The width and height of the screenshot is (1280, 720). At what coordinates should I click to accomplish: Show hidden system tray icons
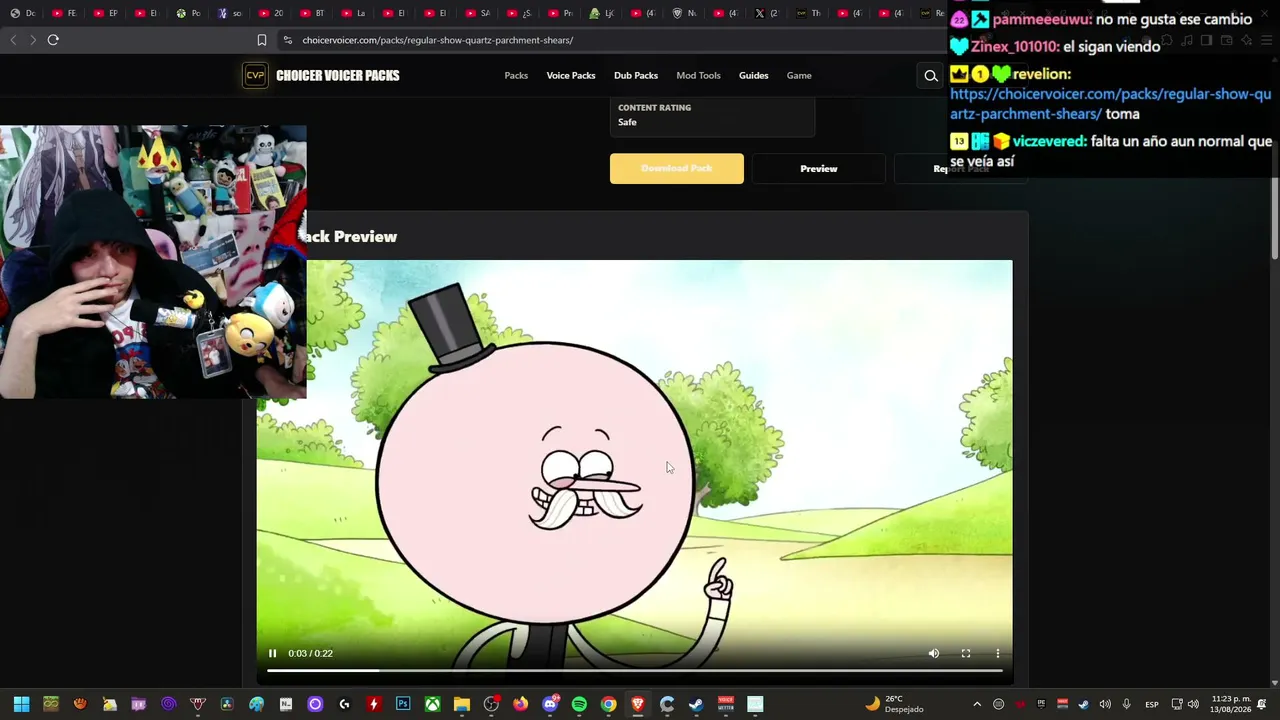tap(977, 704)
